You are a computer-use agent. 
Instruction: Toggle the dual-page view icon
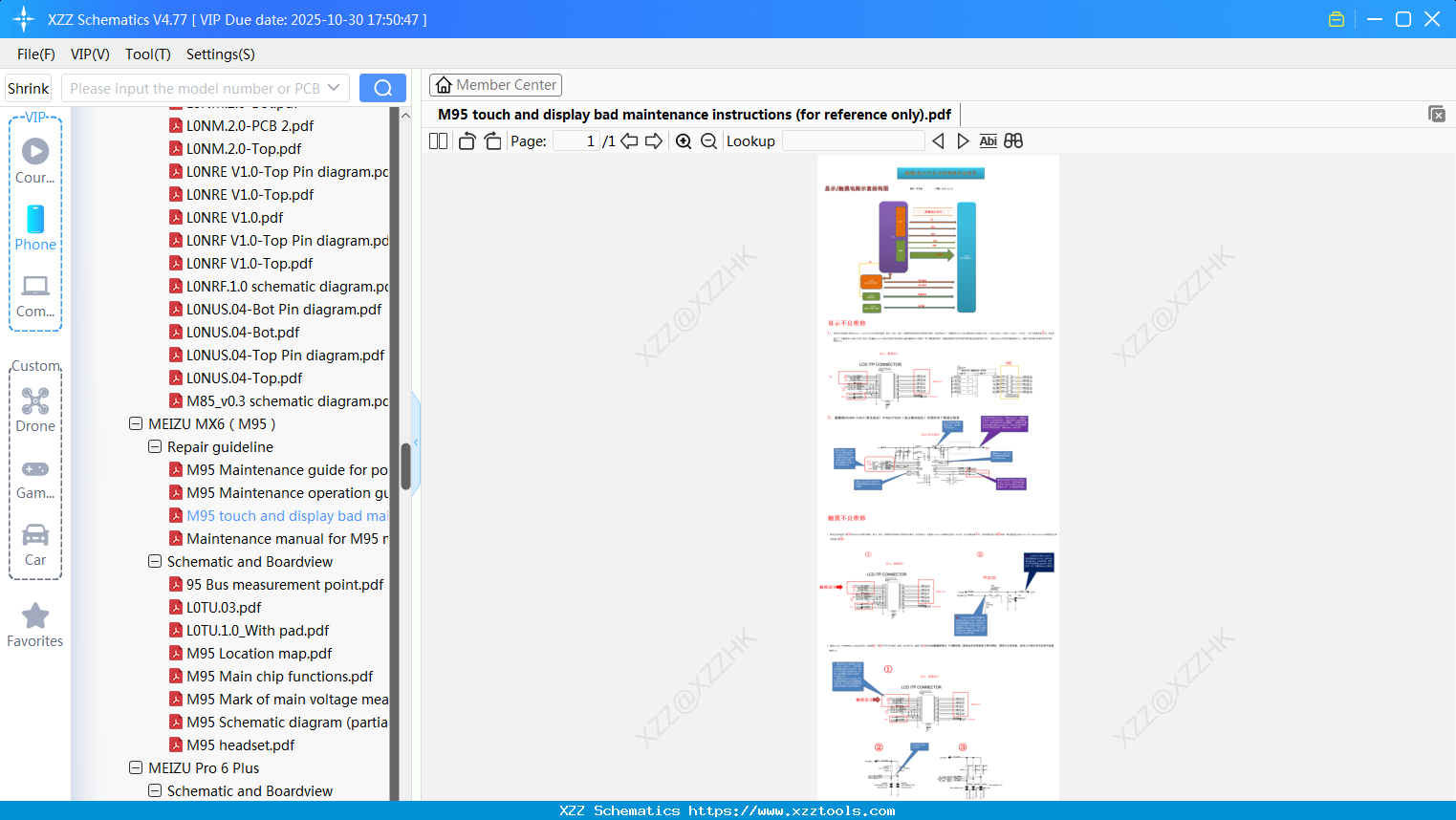pos(438,140)
